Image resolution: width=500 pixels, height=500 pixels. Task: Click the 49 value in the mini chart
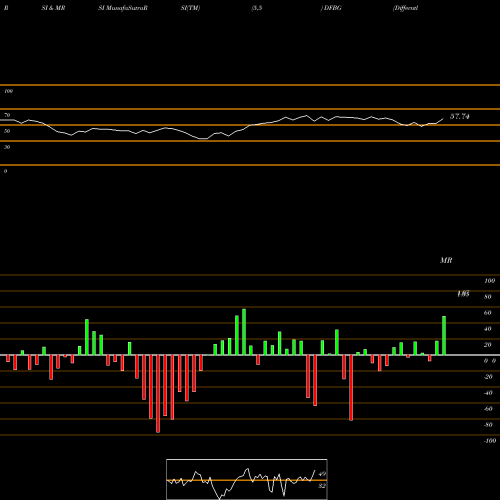pos(322,474)
